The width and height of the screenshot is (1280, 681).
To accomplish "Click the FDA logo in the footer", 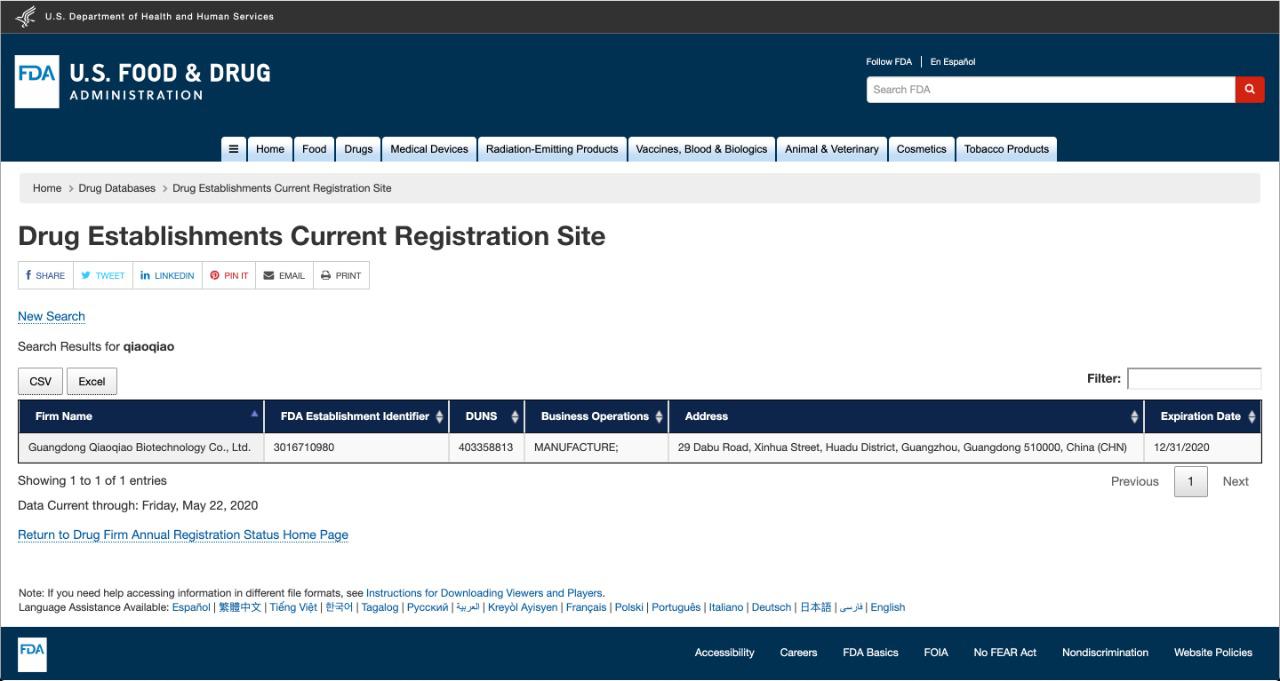I will click(32, 654).
